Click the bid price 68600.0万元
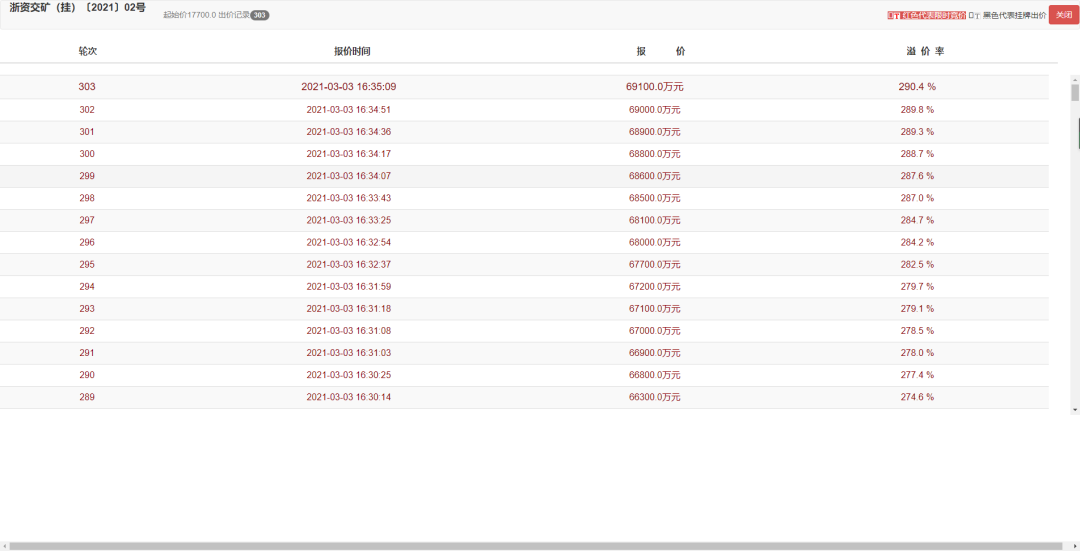 pos(654,176)
